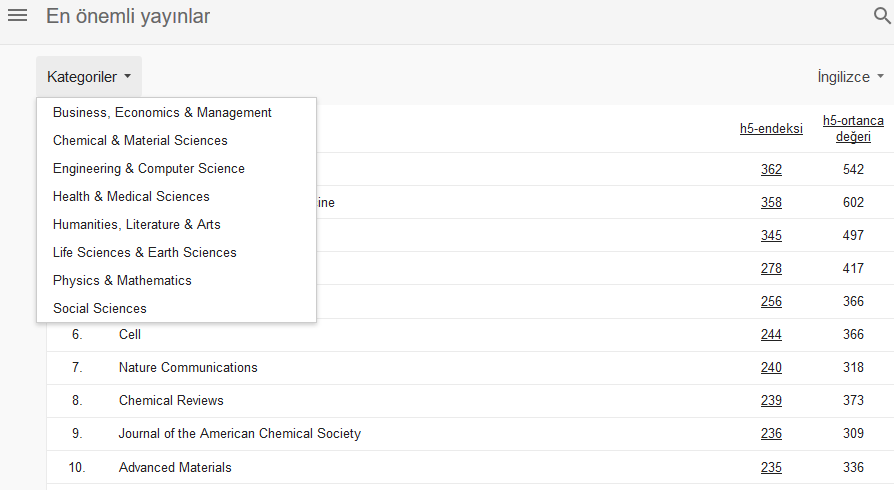The image size is (894, 490).
Task: Open the İngilizce language dropdown
Action: click(x=850, y=77)
